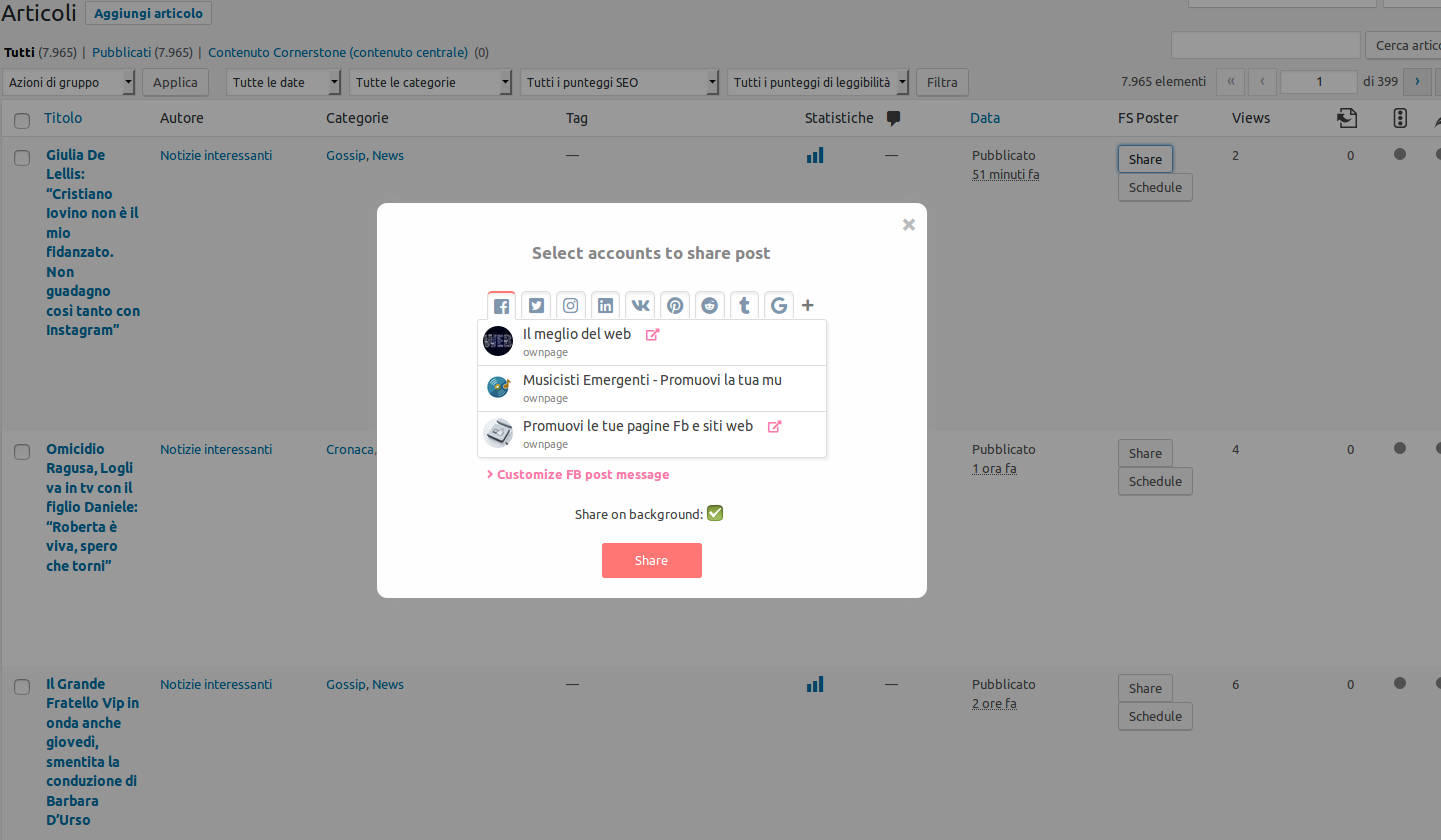Select Musicisti Emergenti account row
Screen dimensions: 1441x840
(652, 388)
